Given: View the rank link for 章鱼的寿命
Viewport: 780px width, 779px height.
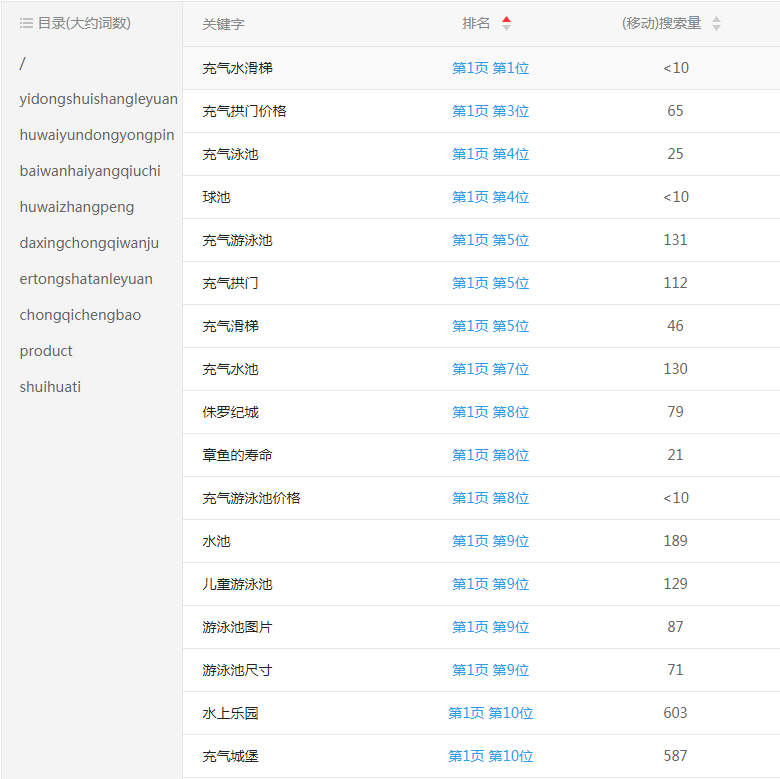Looking at the screenshot, I should (490, 455).
